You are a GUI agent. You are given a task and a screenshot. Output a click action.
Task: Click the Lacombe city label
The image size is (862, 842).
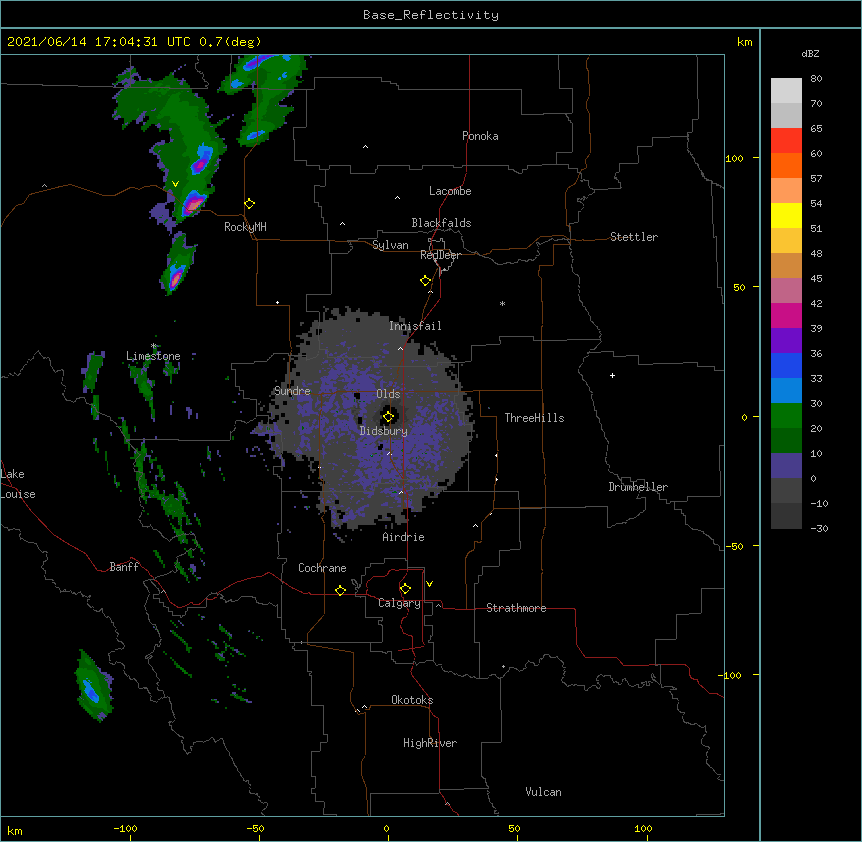tap(450, 191)
